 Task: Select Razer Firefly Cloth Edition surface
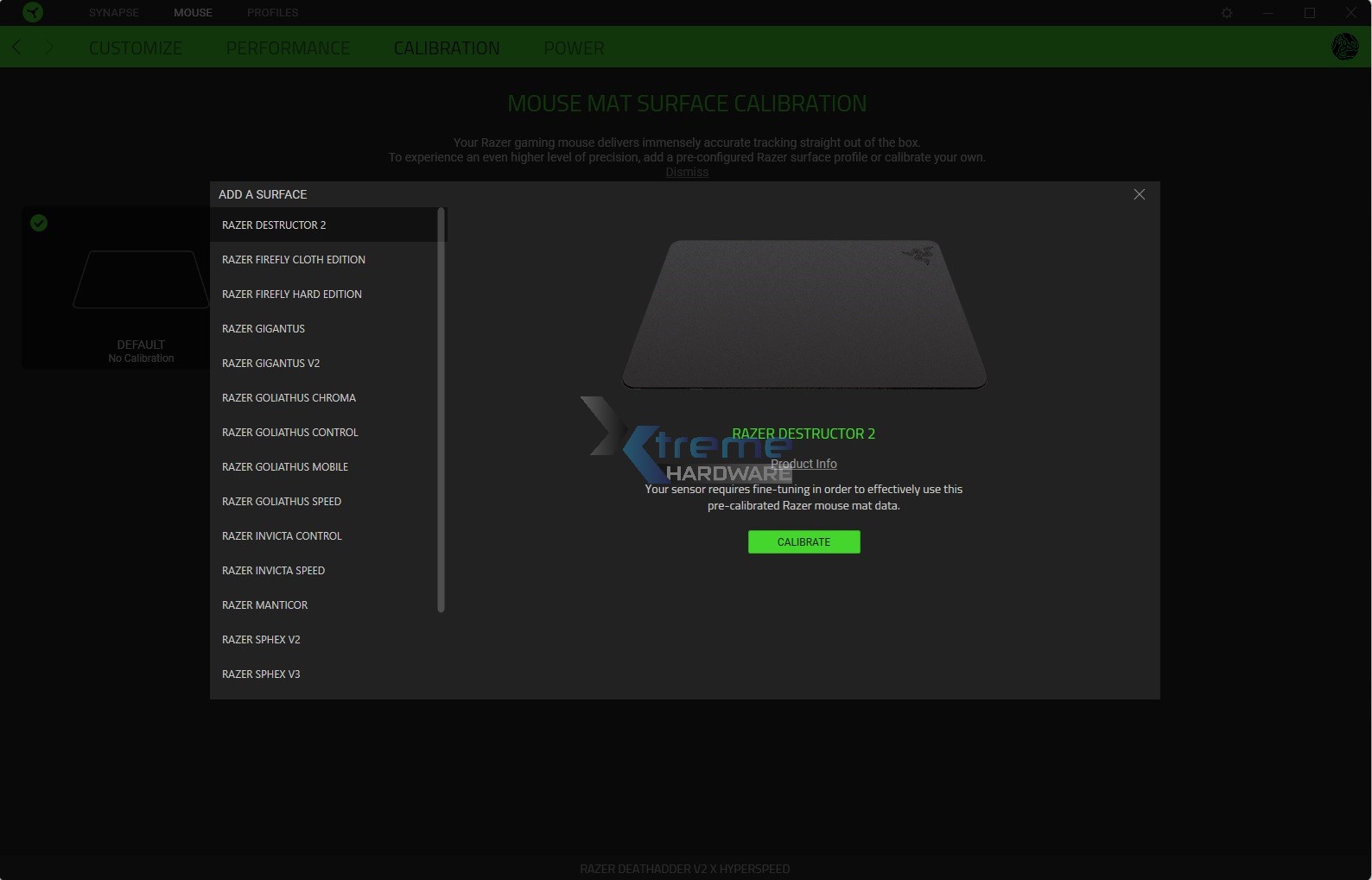click(x=294, y=260)
